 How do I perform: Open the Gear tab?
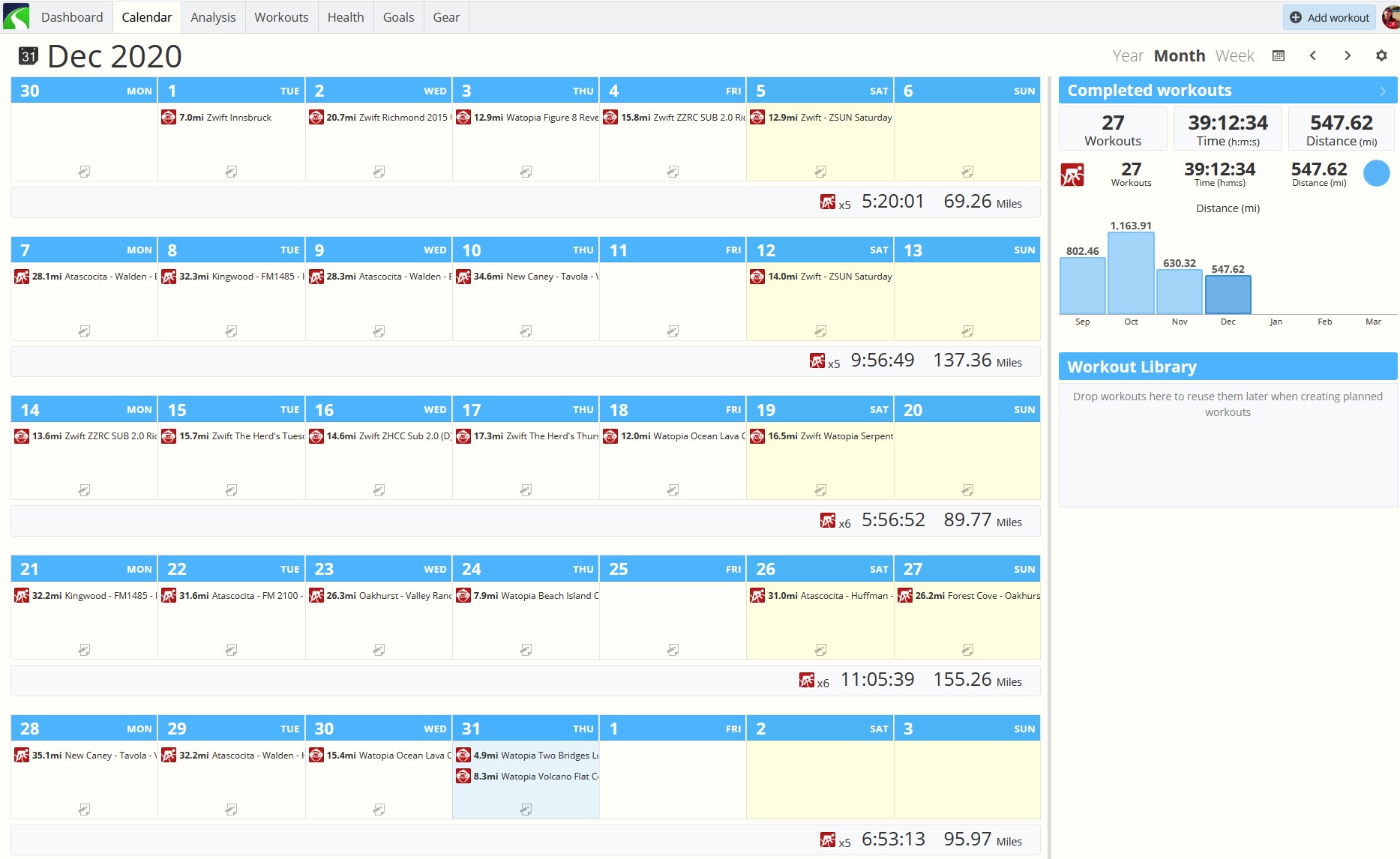[x=446, y=17]
